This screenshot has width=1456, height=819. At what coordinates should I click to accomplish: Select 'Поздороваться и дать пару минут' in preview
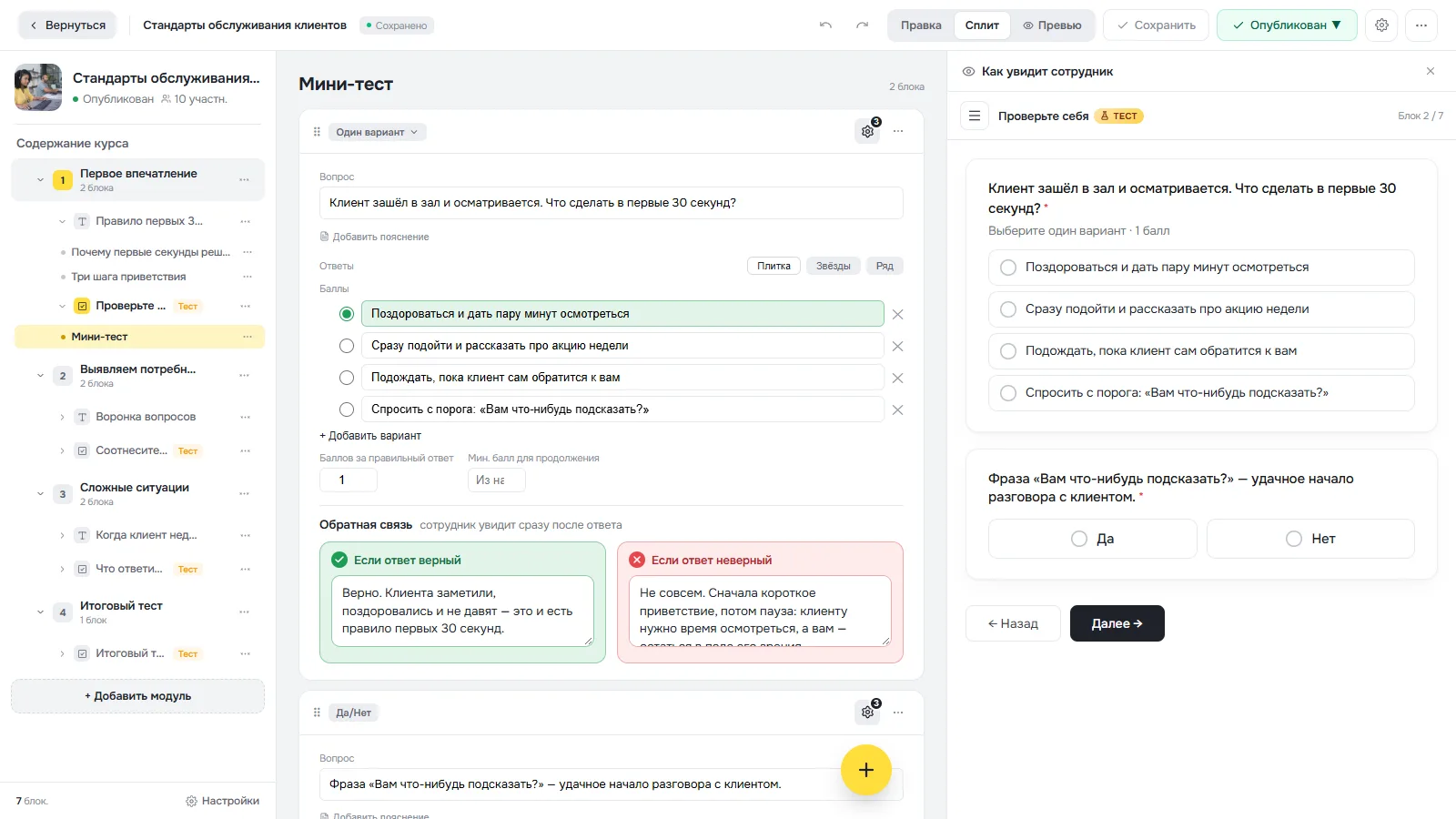(x=1201, y=268)
